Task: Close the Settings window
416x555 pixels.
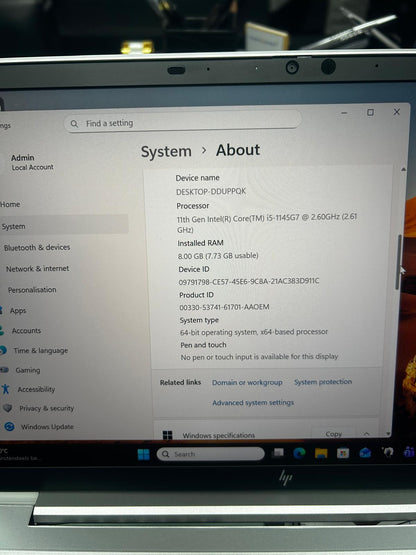Action: coord(397,112)
